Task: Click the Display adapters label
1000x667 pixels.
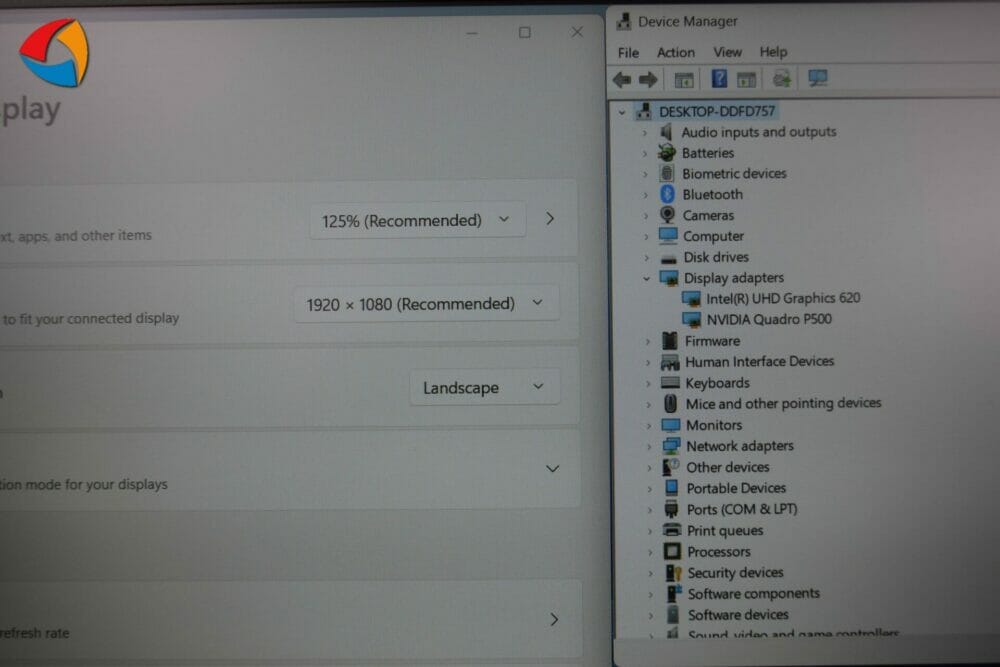Action: [733, 277]
